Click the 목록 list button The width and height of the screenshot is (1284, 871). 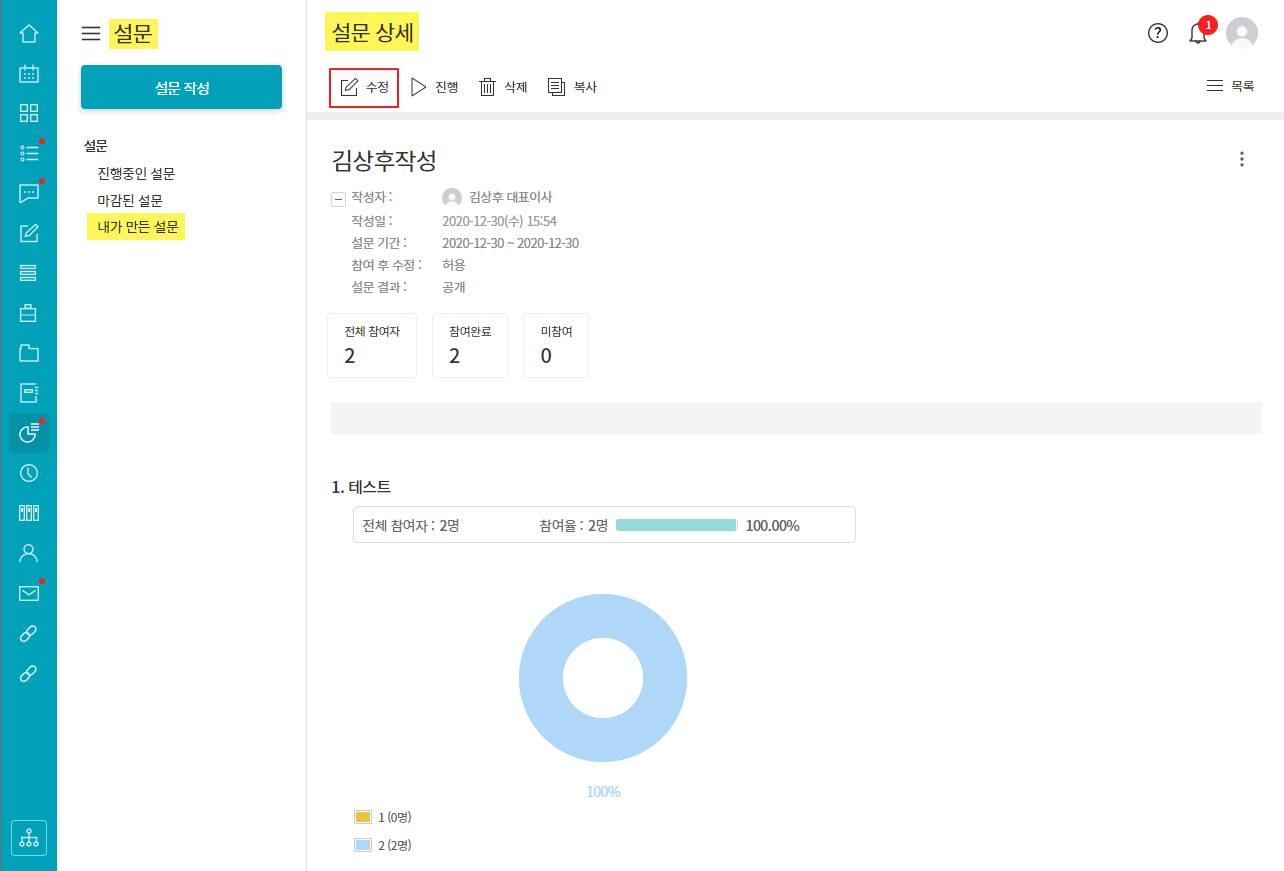(1230, 86)
